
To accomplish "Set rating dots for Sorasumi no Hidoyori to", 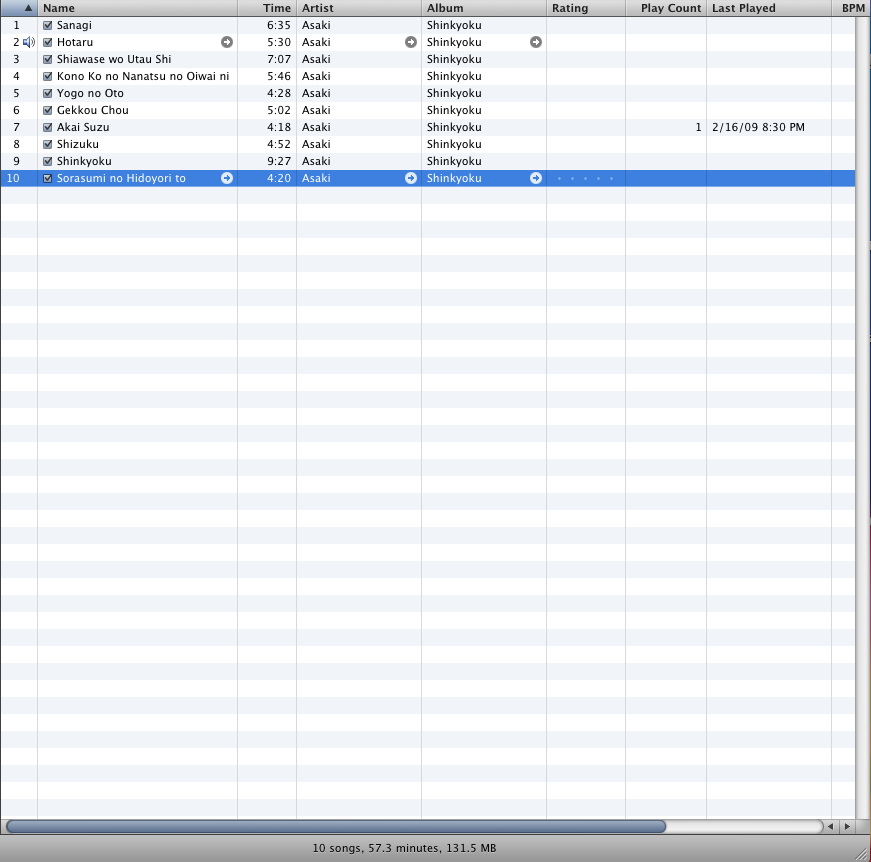I will click(585, 178).
